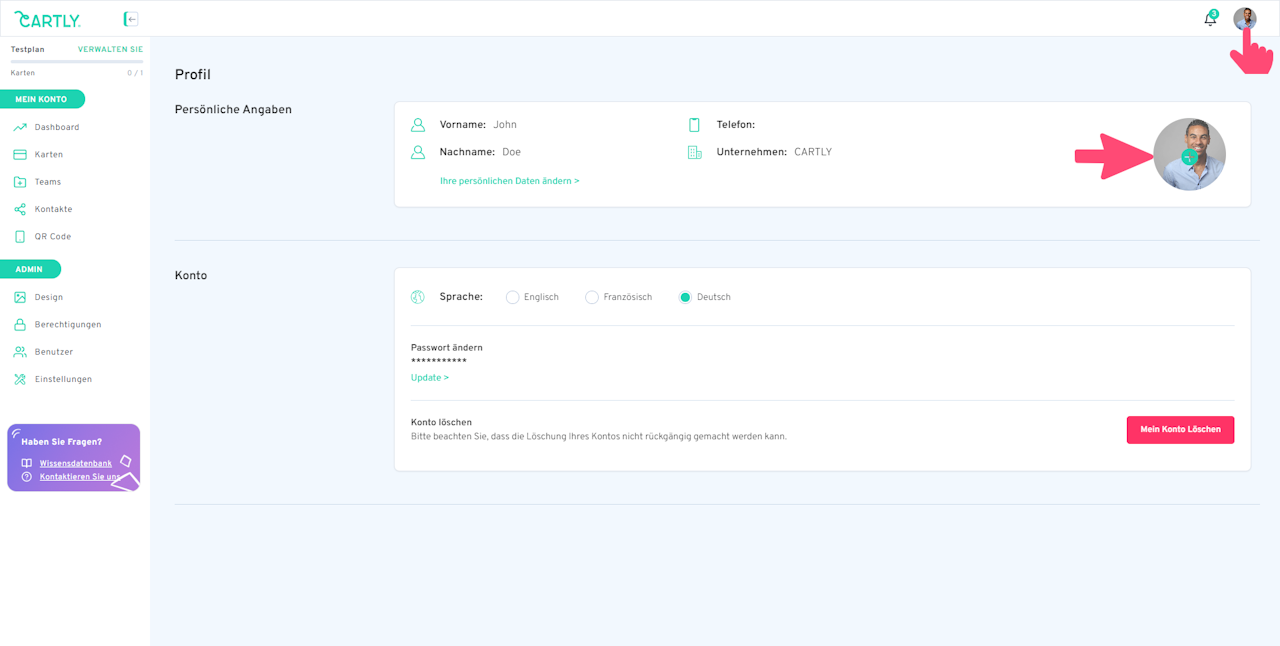Click the Kontakte share icon

(x=20, y=209)
